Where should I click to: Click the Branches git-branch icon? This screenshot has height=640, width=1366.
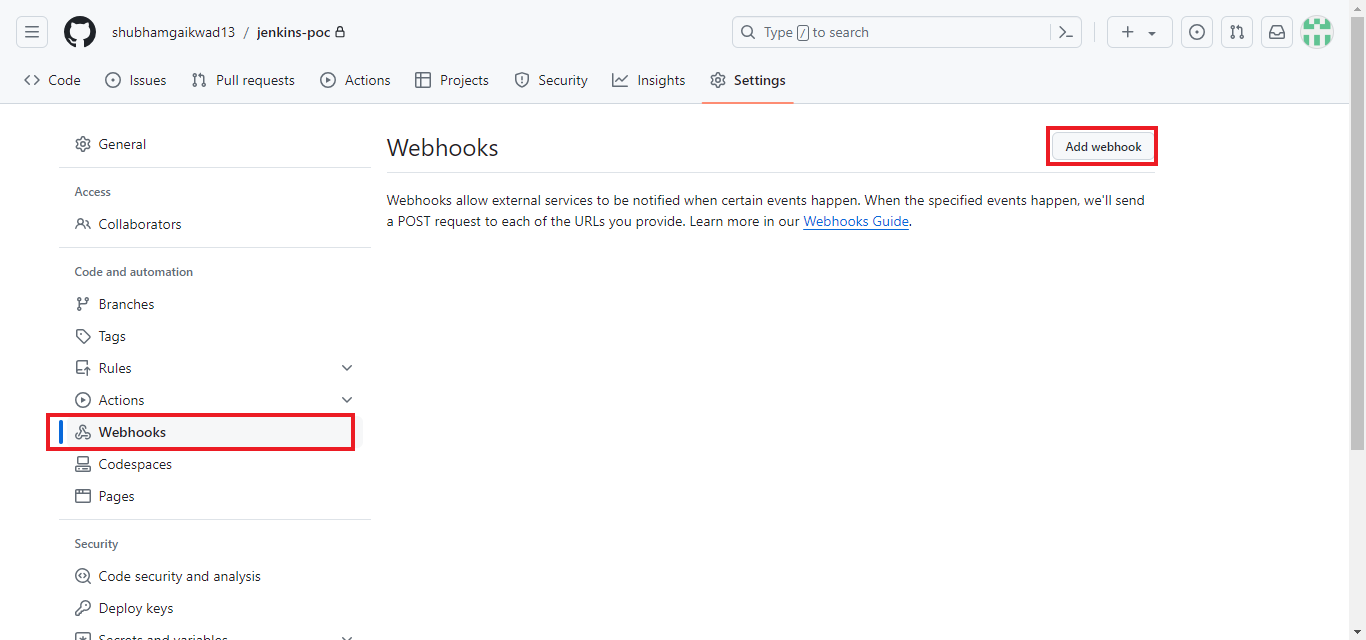pos(83,304)
